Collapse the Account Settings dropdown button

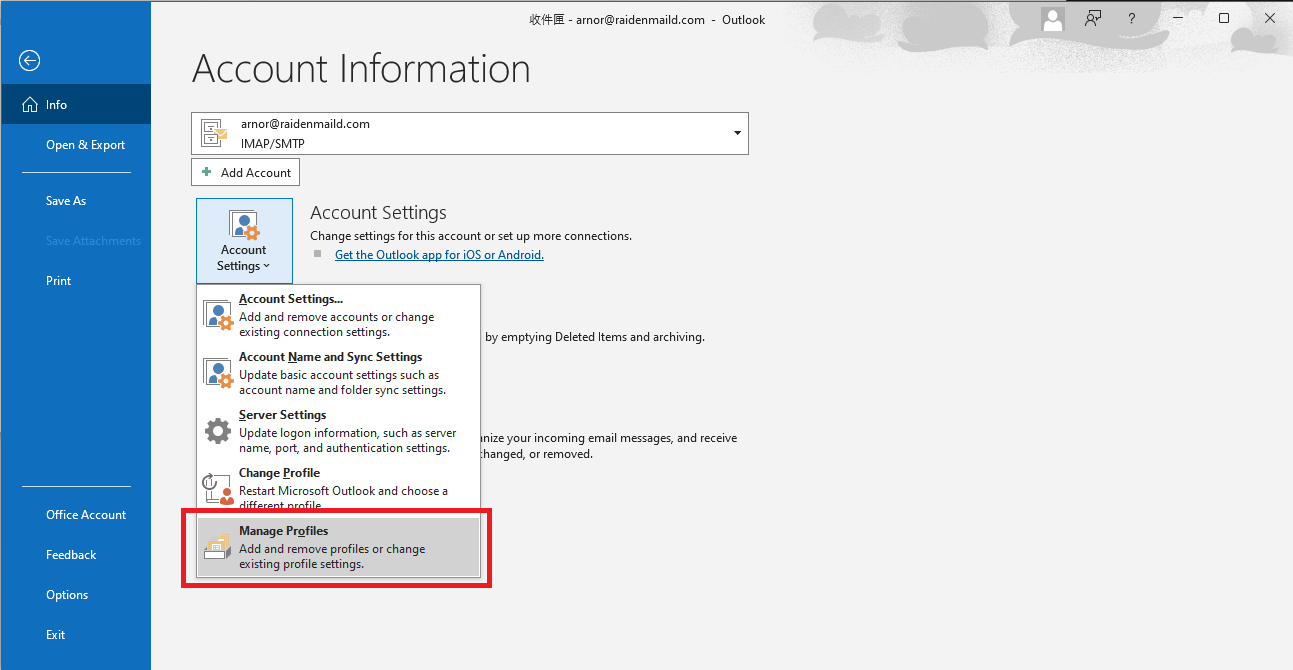click(x=244, y=240)
